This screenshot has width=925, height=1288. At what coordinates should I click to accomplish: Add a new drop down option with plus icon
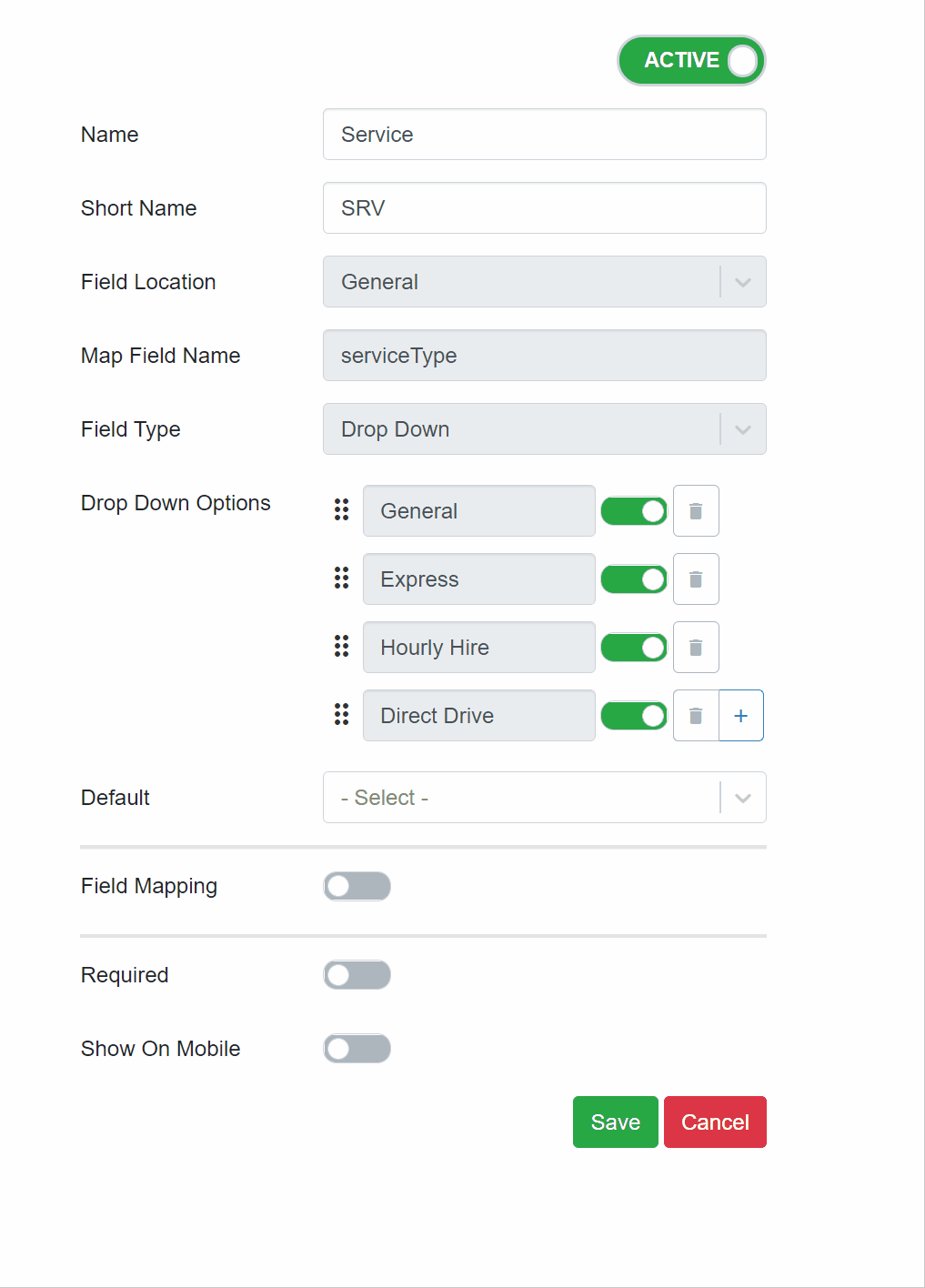(741, 715)
